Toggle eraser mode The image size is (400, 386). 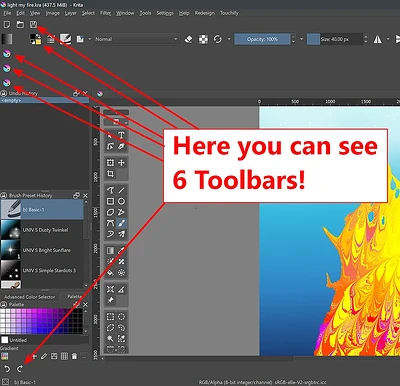coord(188,39)
